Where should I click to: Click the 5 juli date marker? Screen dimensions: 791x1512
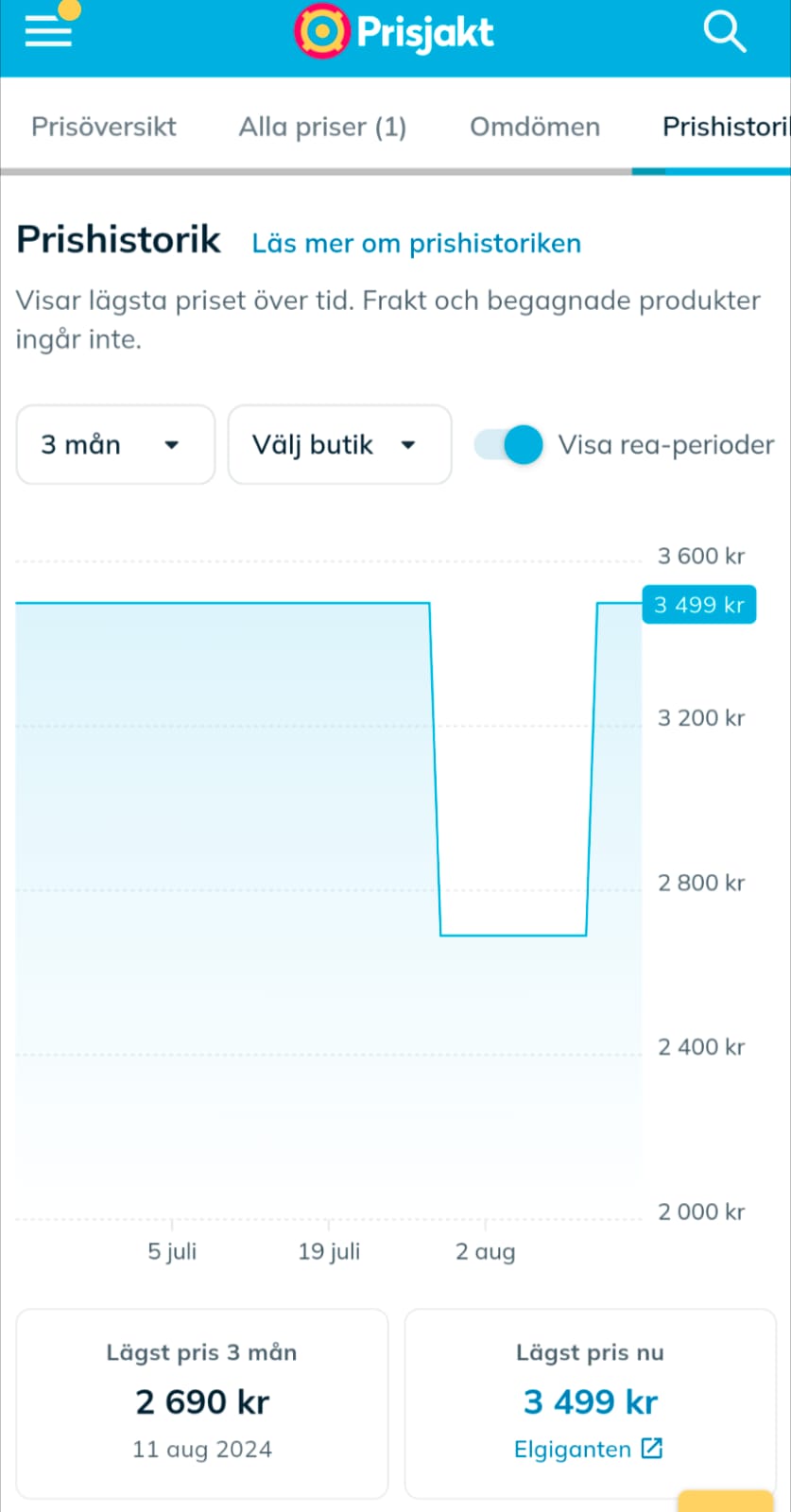pyautogui.click(x=172, y=1252)
